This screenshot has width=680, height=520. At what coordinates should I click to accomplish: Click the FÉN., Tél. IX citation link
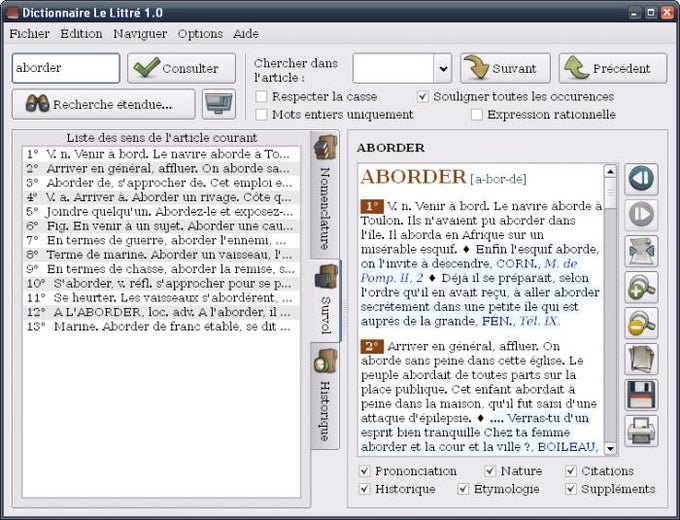[x=520, y=321]
